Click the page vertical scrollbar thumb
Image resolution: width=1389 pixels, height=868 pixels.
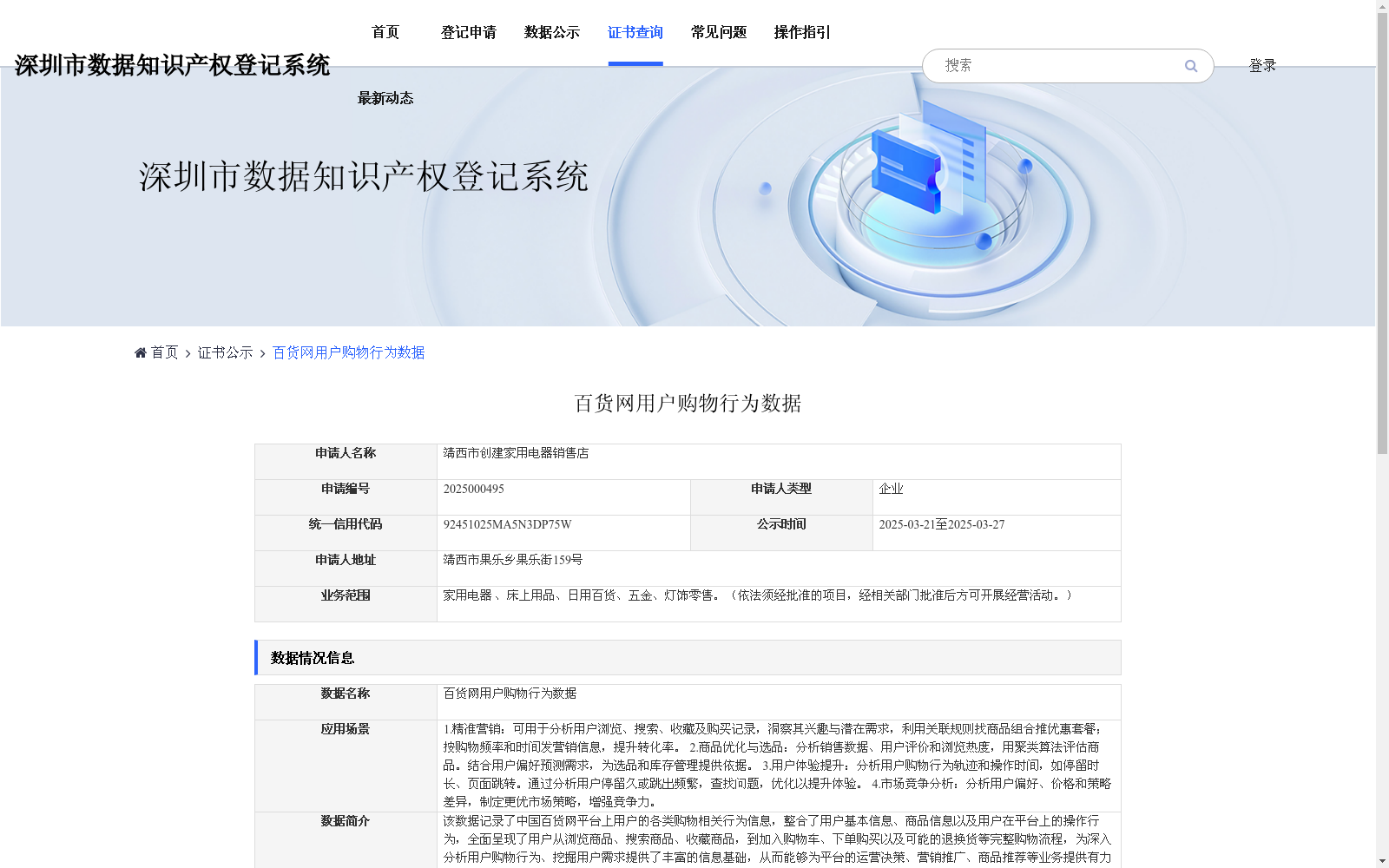(1382, 233)
